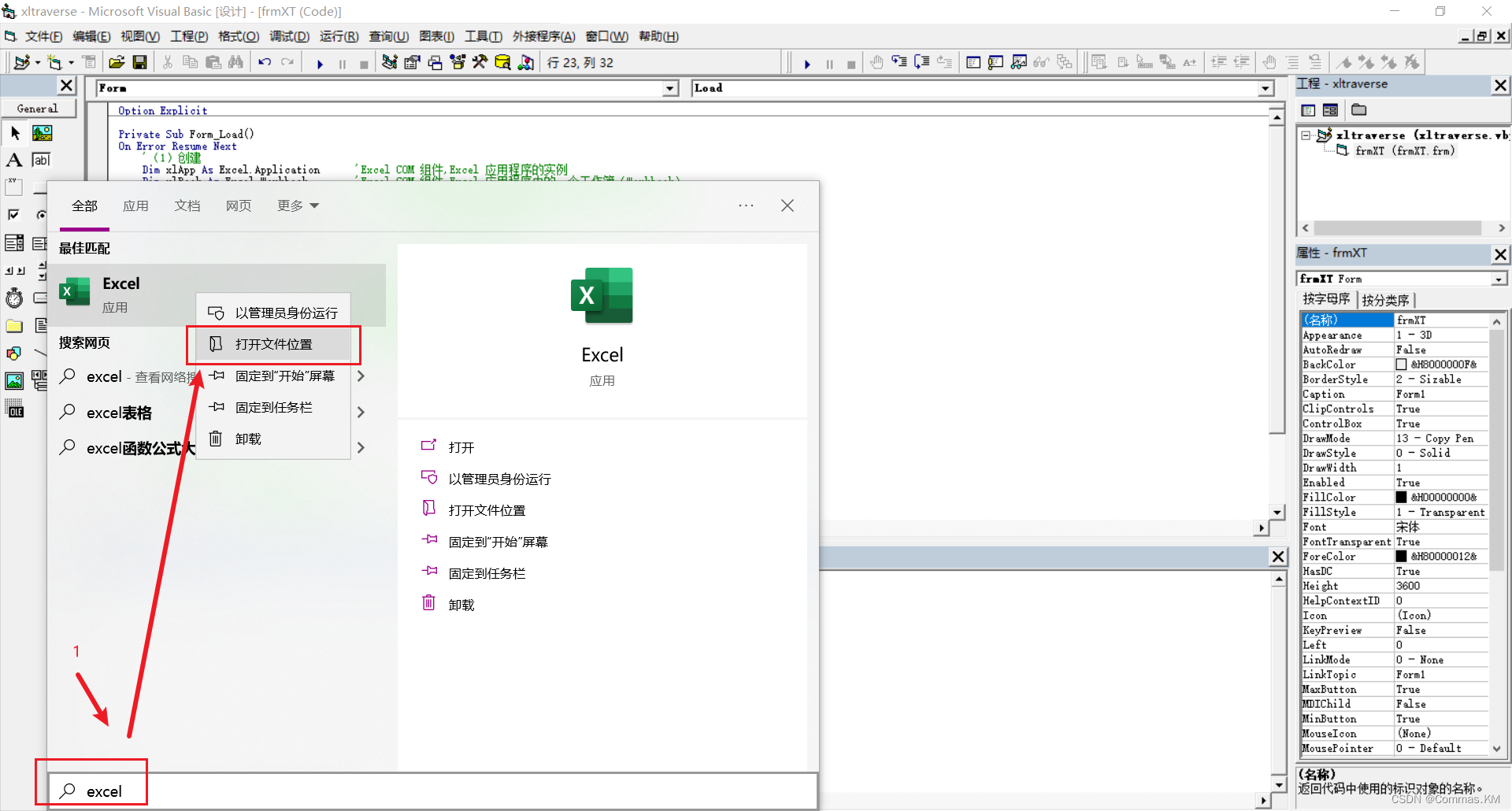Image resolution: width=1512 pixels, height=811 pixels.
Task: Save the project with floppy disk icon
Action: (139, 62)
